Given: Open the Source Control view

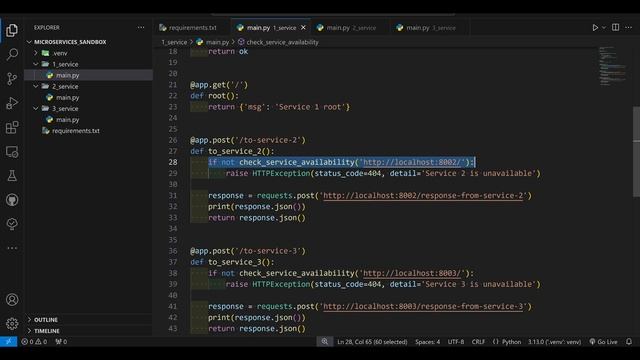Looking at the screenshot, I should click(x=12, y=78).
